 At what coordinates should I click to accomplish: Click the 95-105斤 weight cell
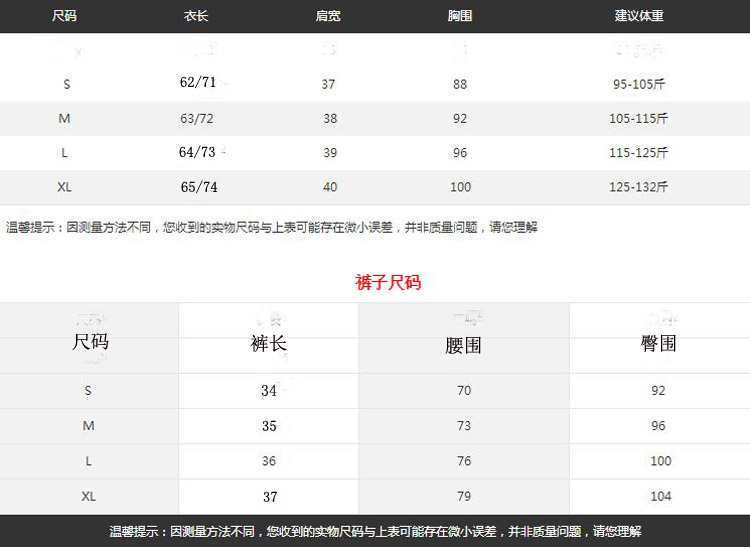pyautogui.click(x=639, y=85)
